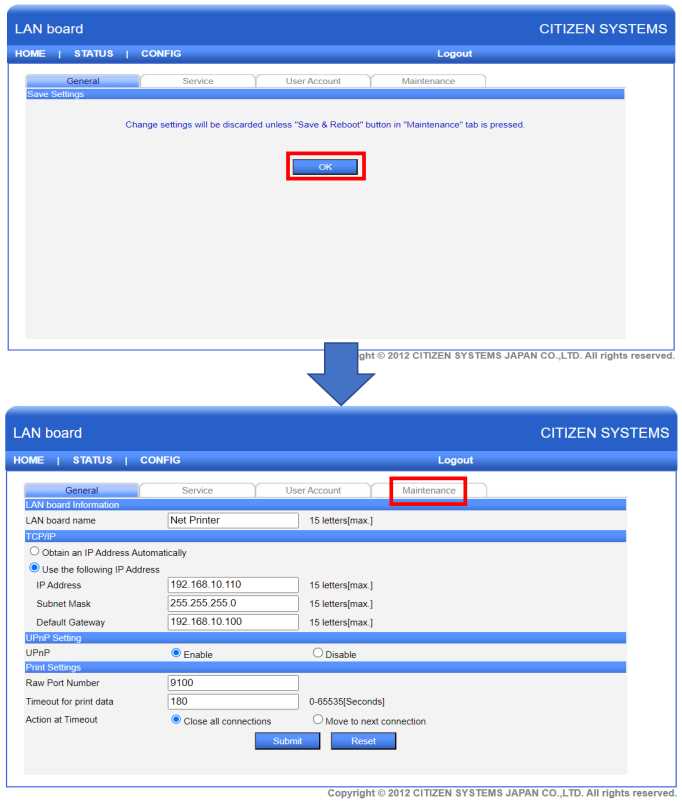This screenshot has width=682, height=801.
Task: Click the LAN board name field
Action: point(233,520)
